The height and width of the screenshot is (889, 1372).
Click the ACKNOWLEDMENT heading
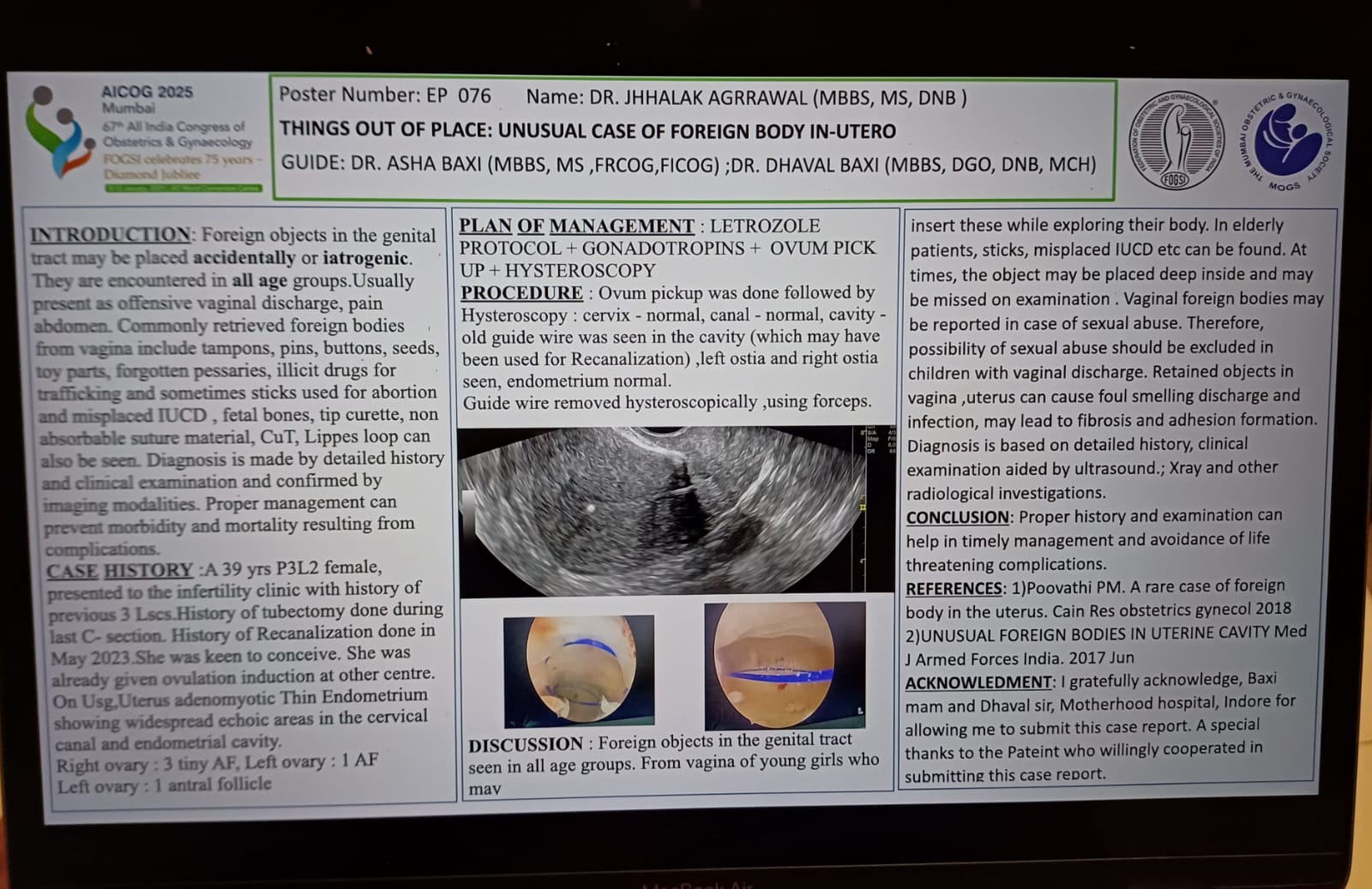tap(978, 682)
